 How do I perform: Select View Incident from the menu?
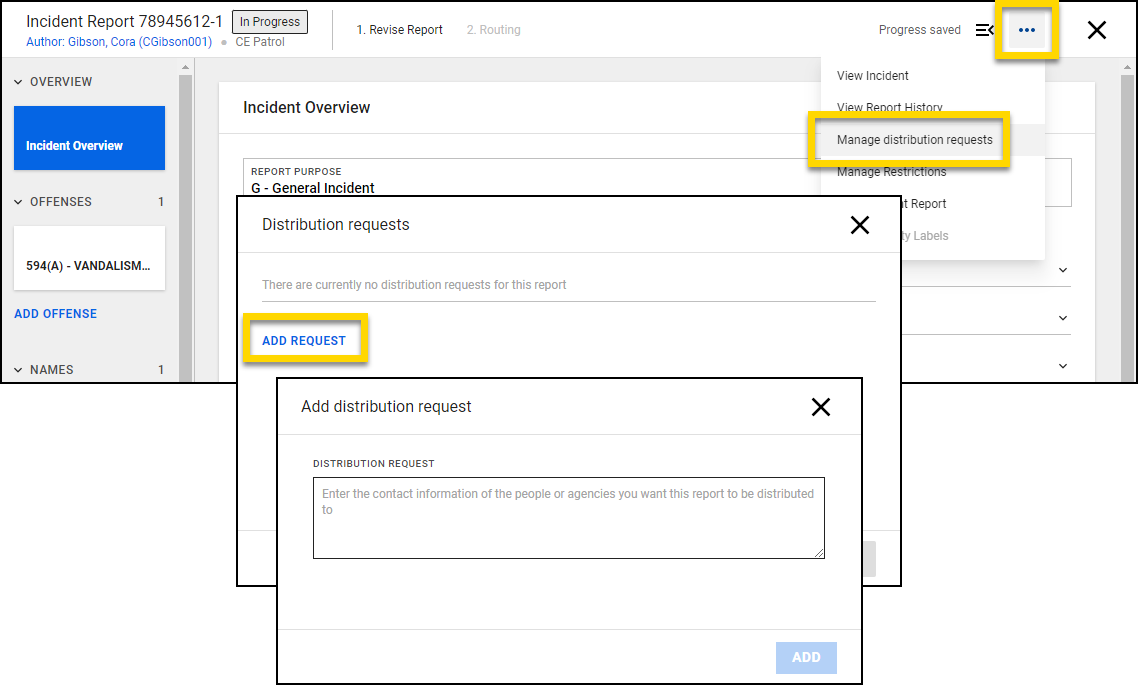[x=872, y=75]
